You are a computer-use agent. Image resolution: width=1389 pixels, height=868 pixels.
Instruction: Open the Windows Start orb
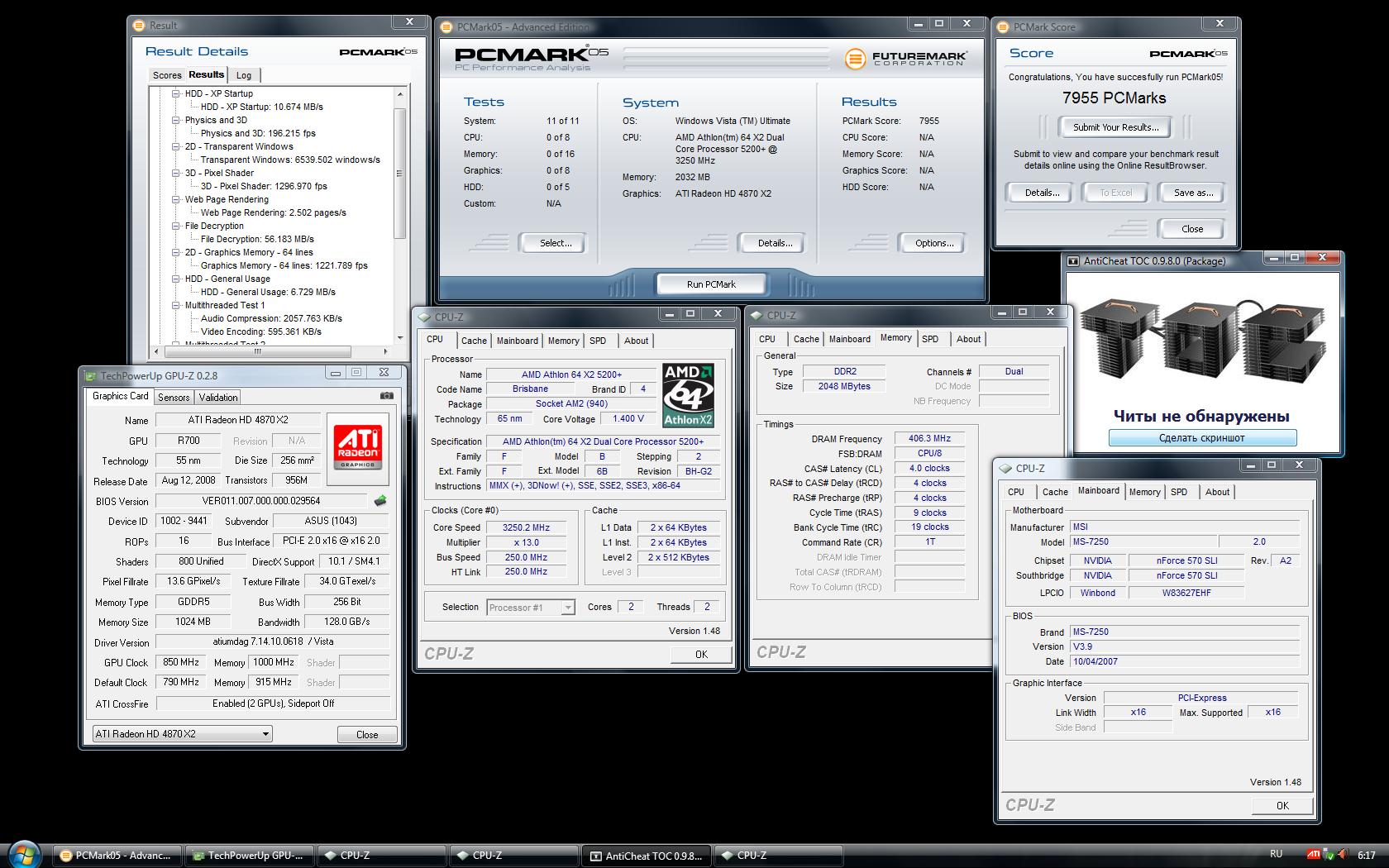(25, 854)
